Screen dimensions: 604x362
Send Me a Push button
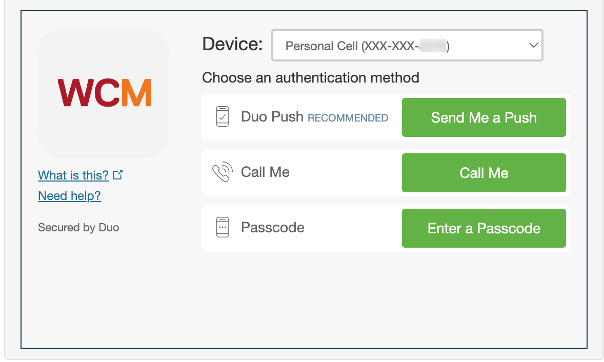pos(484,117)
